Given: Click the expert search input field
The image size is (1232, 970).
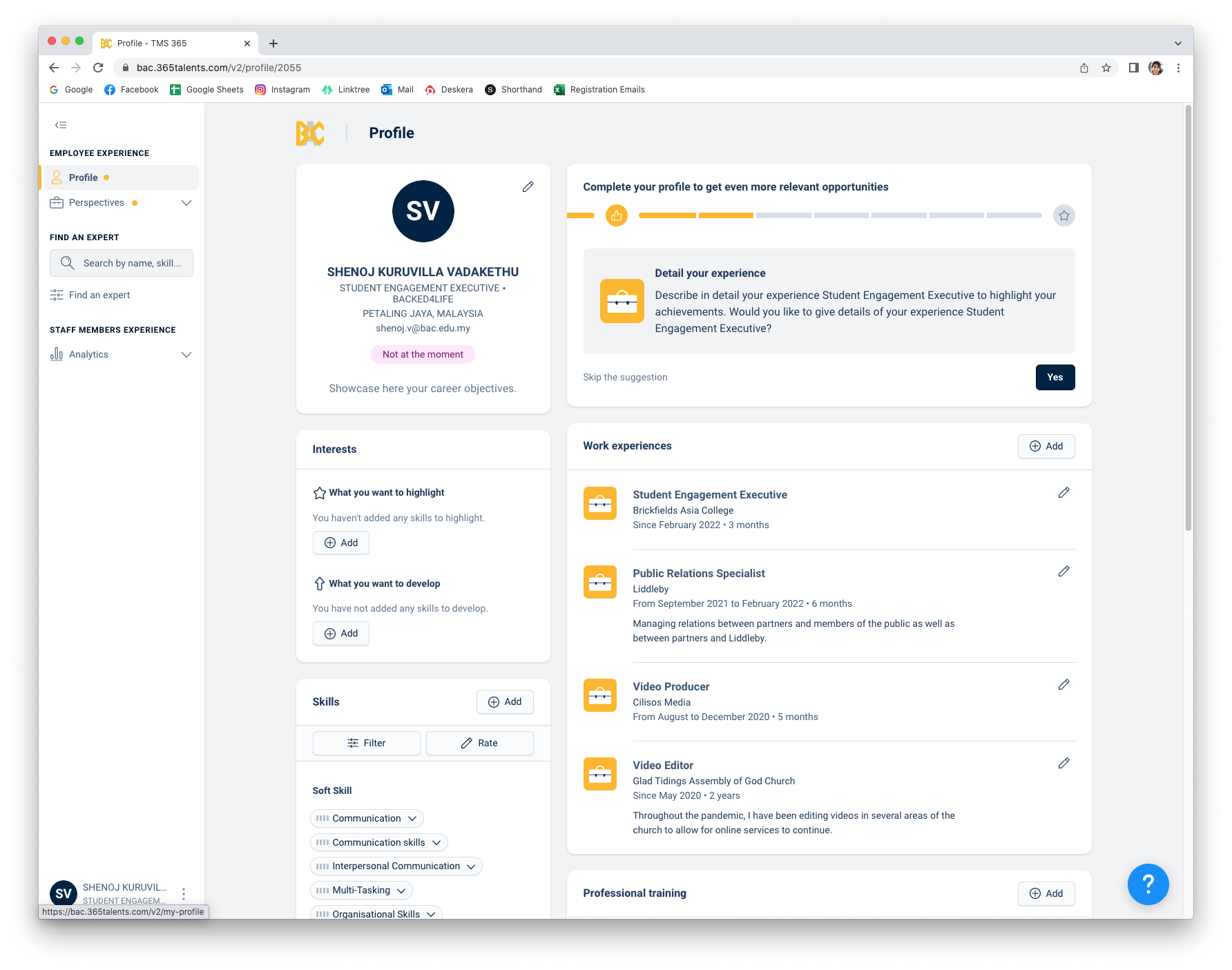Looking at the screenshot, I should (122, 264).
